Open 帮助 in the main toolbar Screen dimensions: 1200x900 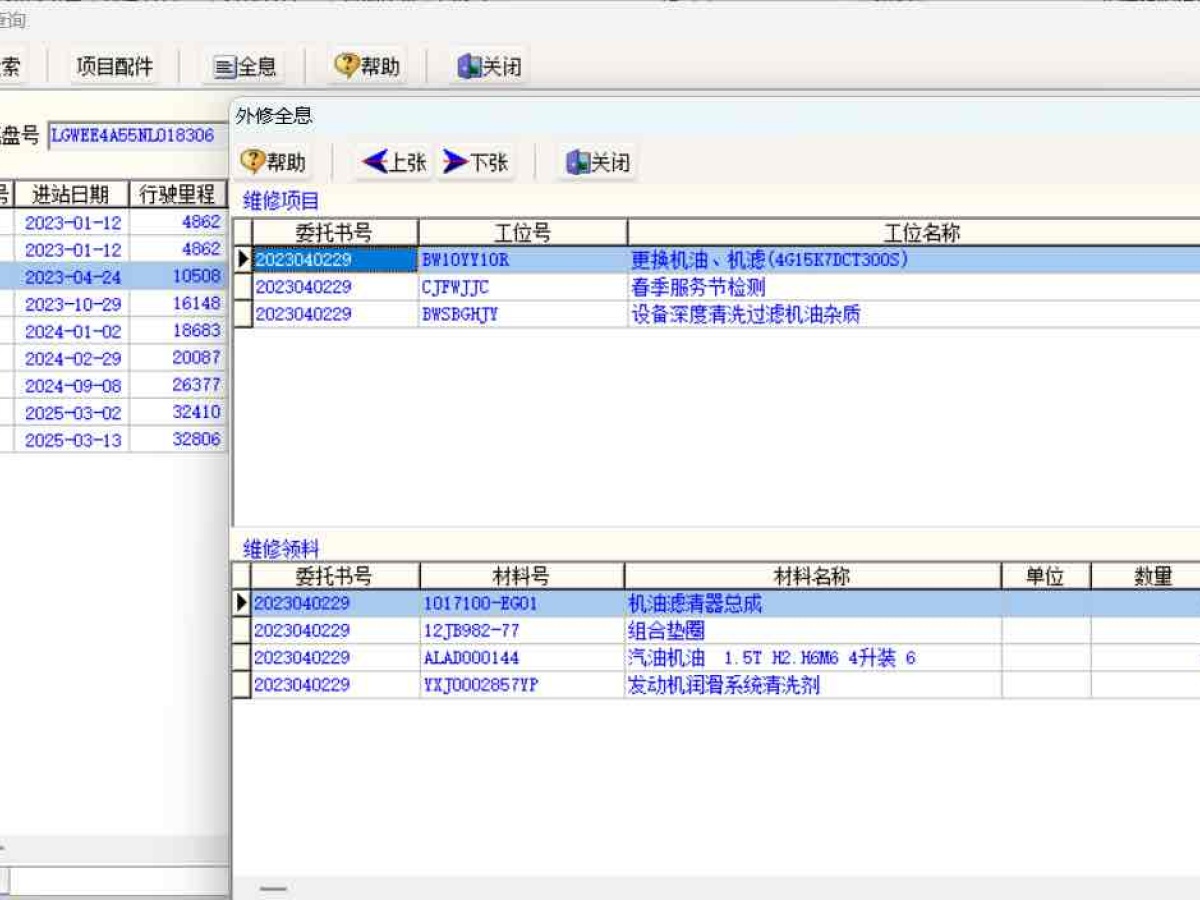coord(367,67)
